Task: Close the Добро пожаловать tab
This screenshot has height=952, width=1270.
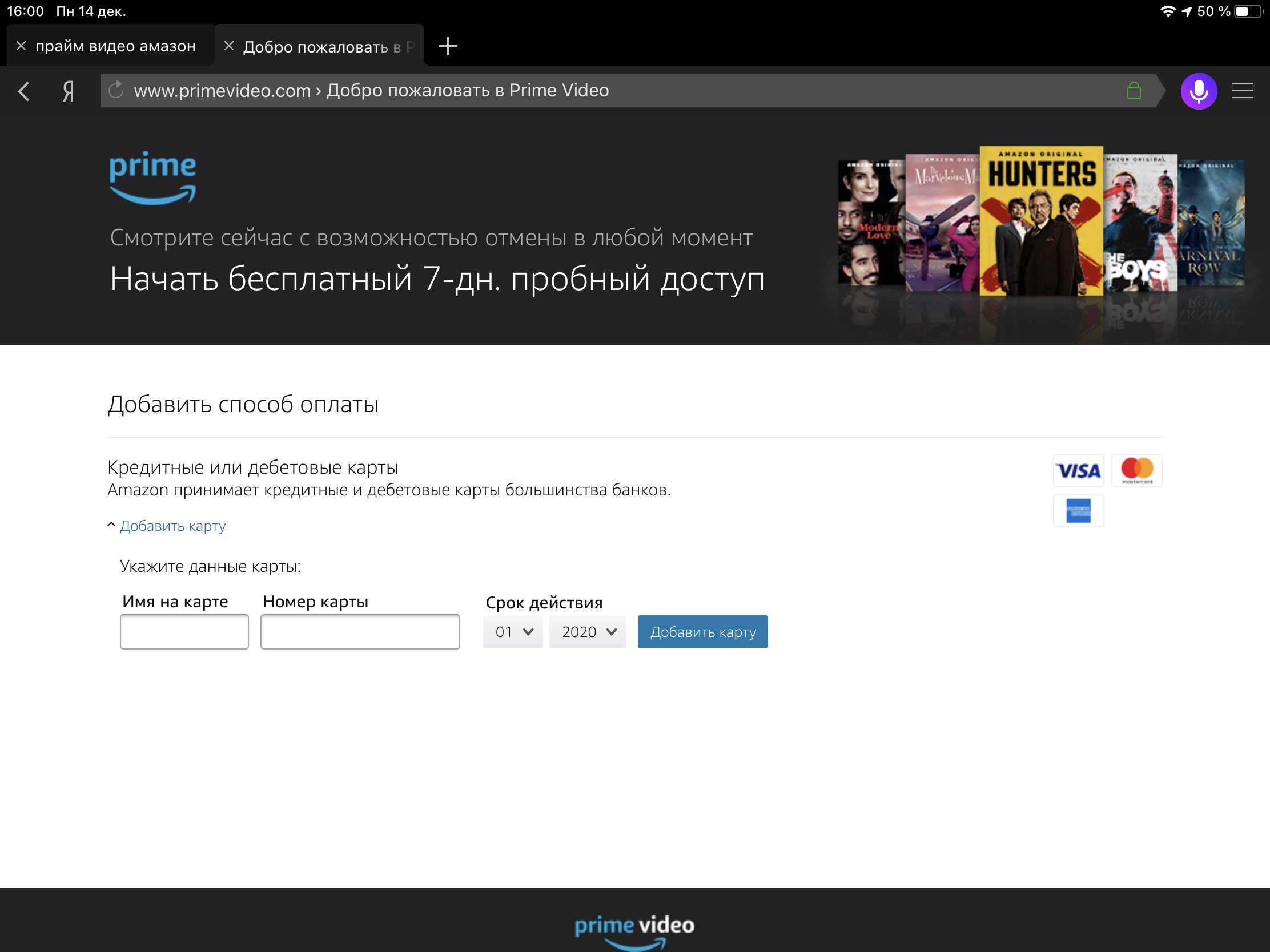Action: (228, 46)
